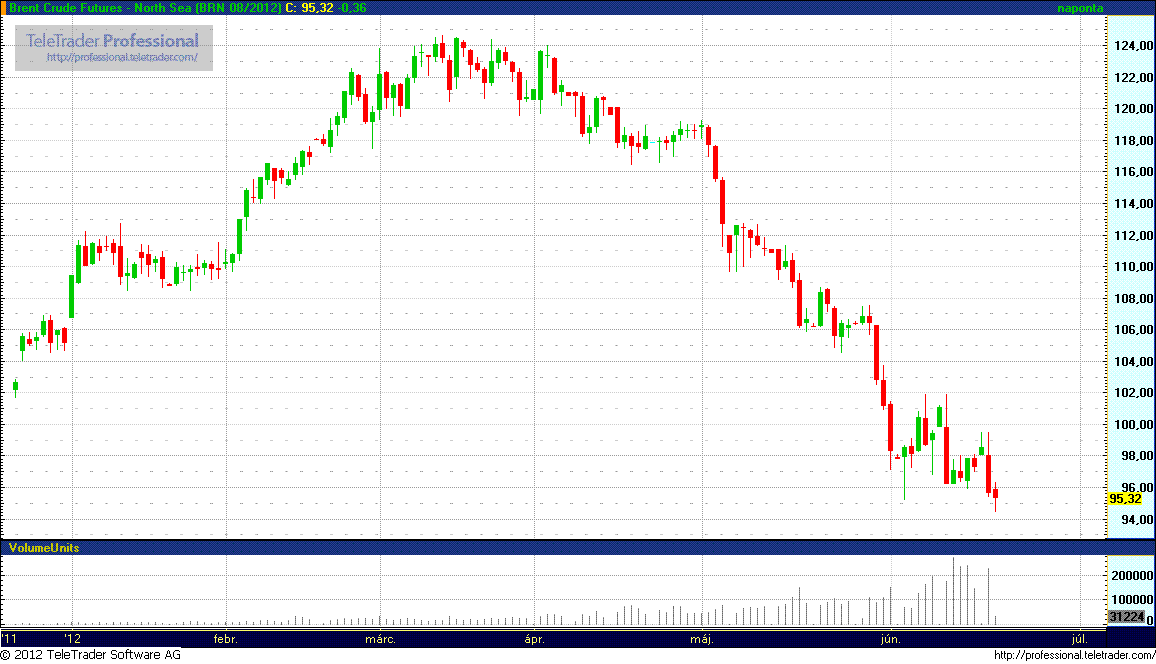Click the jún. month label

[891, 639]
